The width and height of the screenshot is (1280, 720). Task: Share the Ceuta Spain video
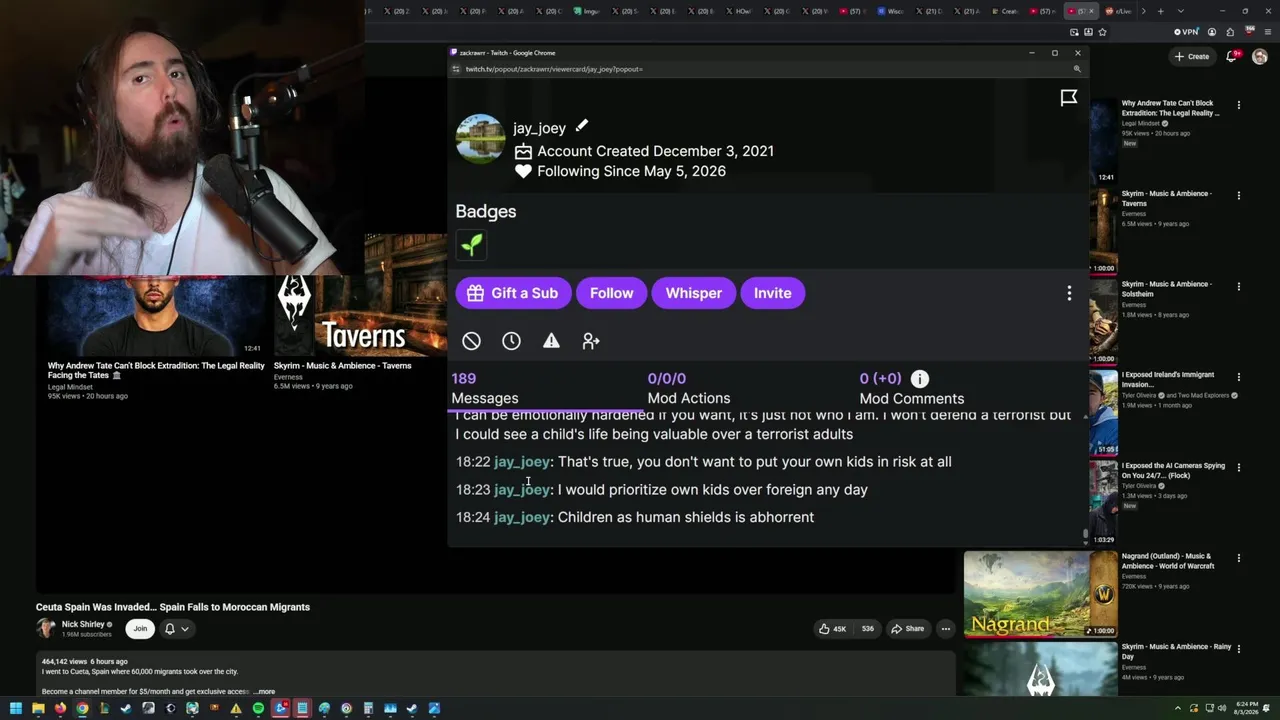click(x=908, y=629)
